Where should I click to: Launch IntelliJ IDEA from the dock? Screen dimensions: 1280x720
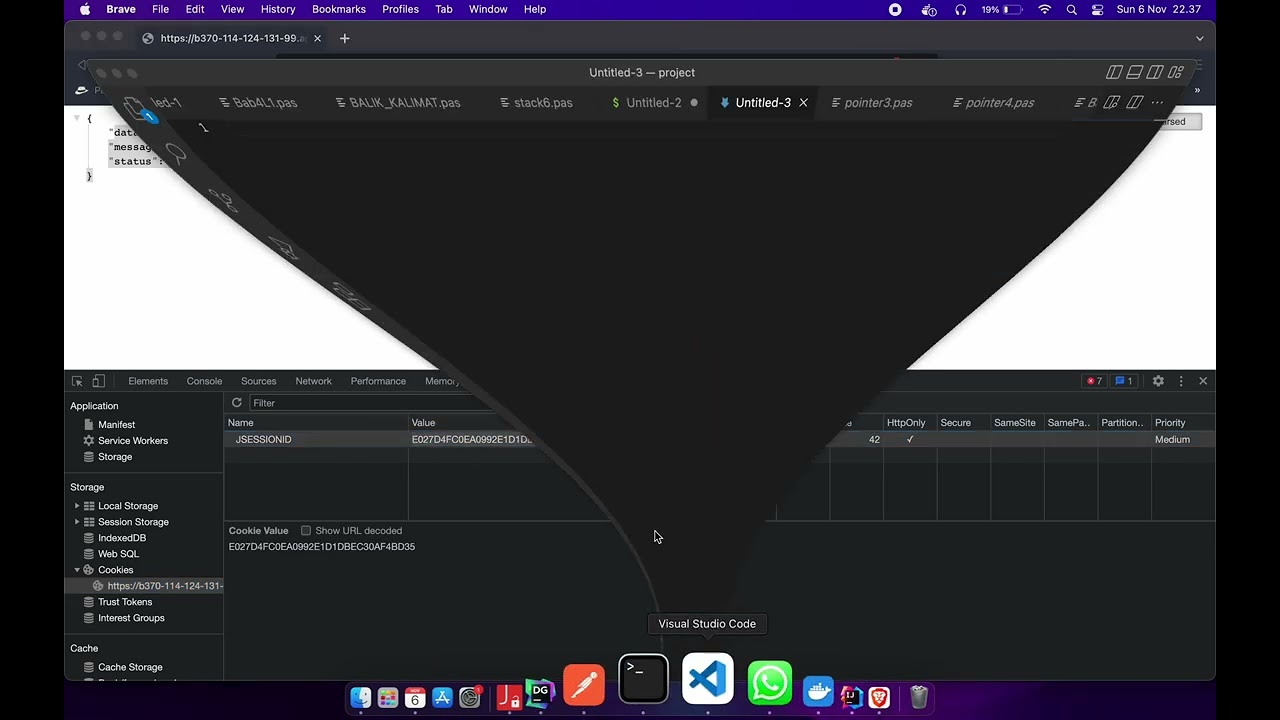tap(851, 697)
